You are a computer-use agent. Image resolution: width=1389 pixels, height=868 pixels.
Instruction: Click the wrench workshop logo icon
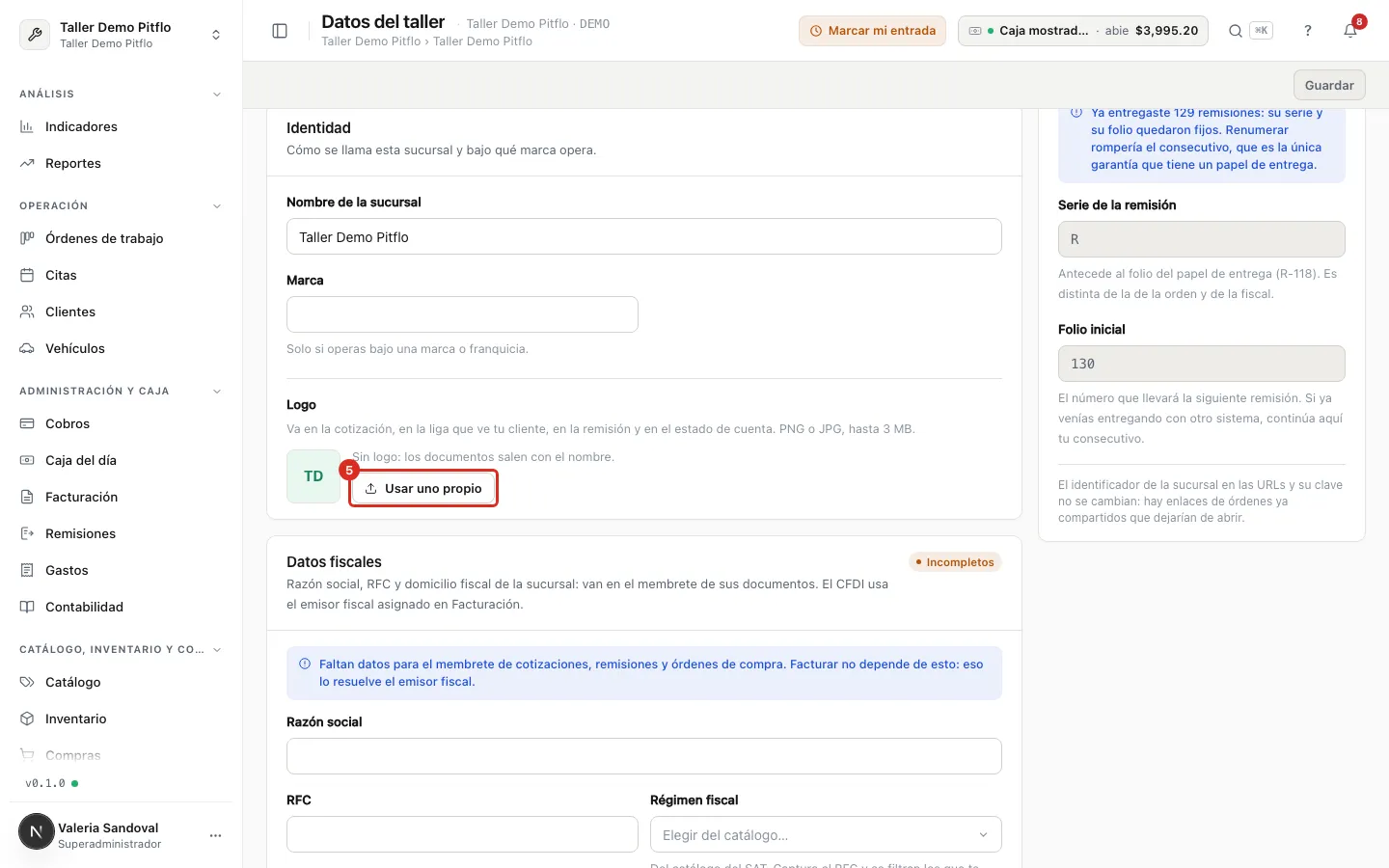pos(35,35)
